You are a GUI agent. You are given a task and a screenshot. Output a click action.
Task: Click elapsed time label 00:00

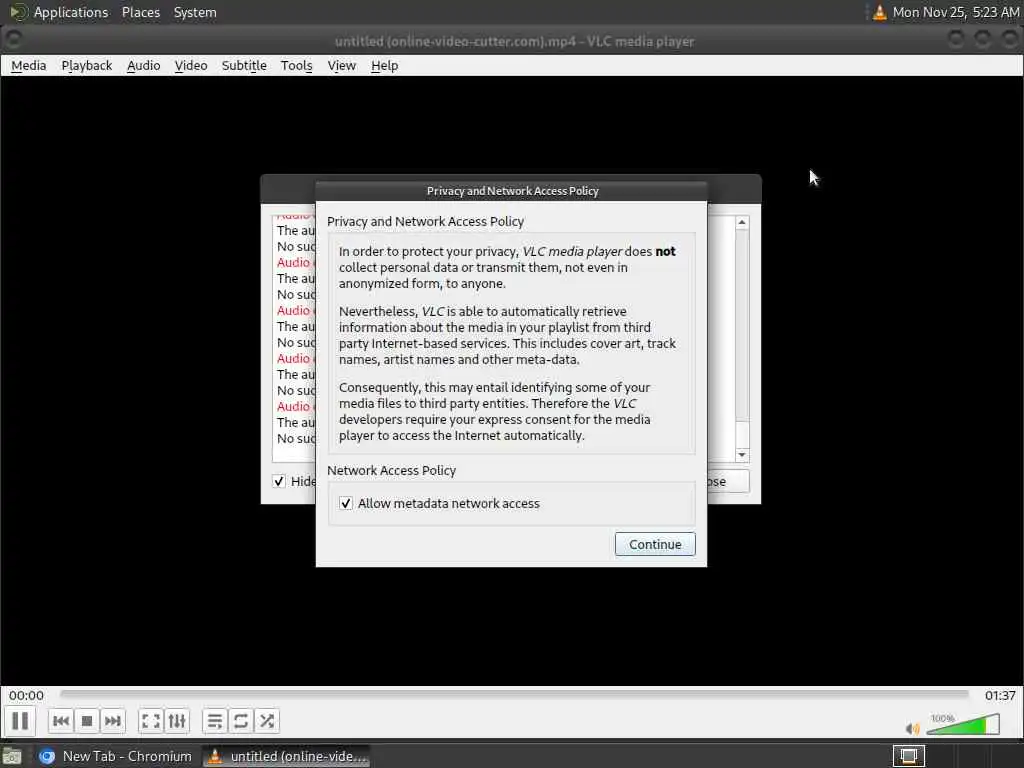pos(26,696)
